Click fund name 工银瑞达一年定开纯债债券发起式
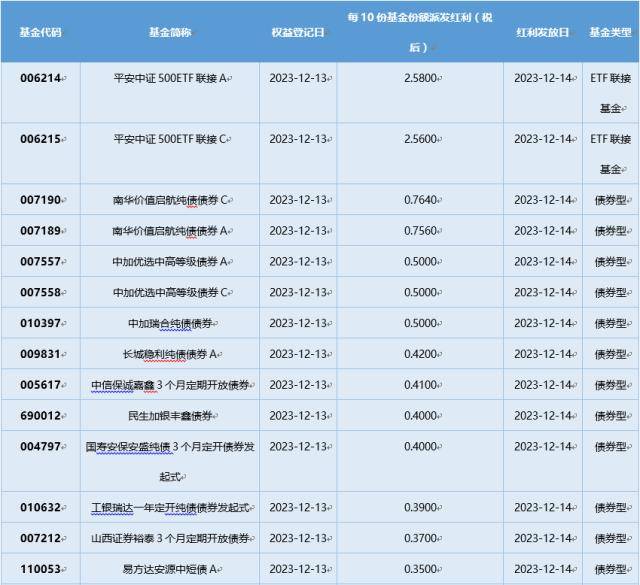Screen dimensions: 640x585 tap(170, 507)
